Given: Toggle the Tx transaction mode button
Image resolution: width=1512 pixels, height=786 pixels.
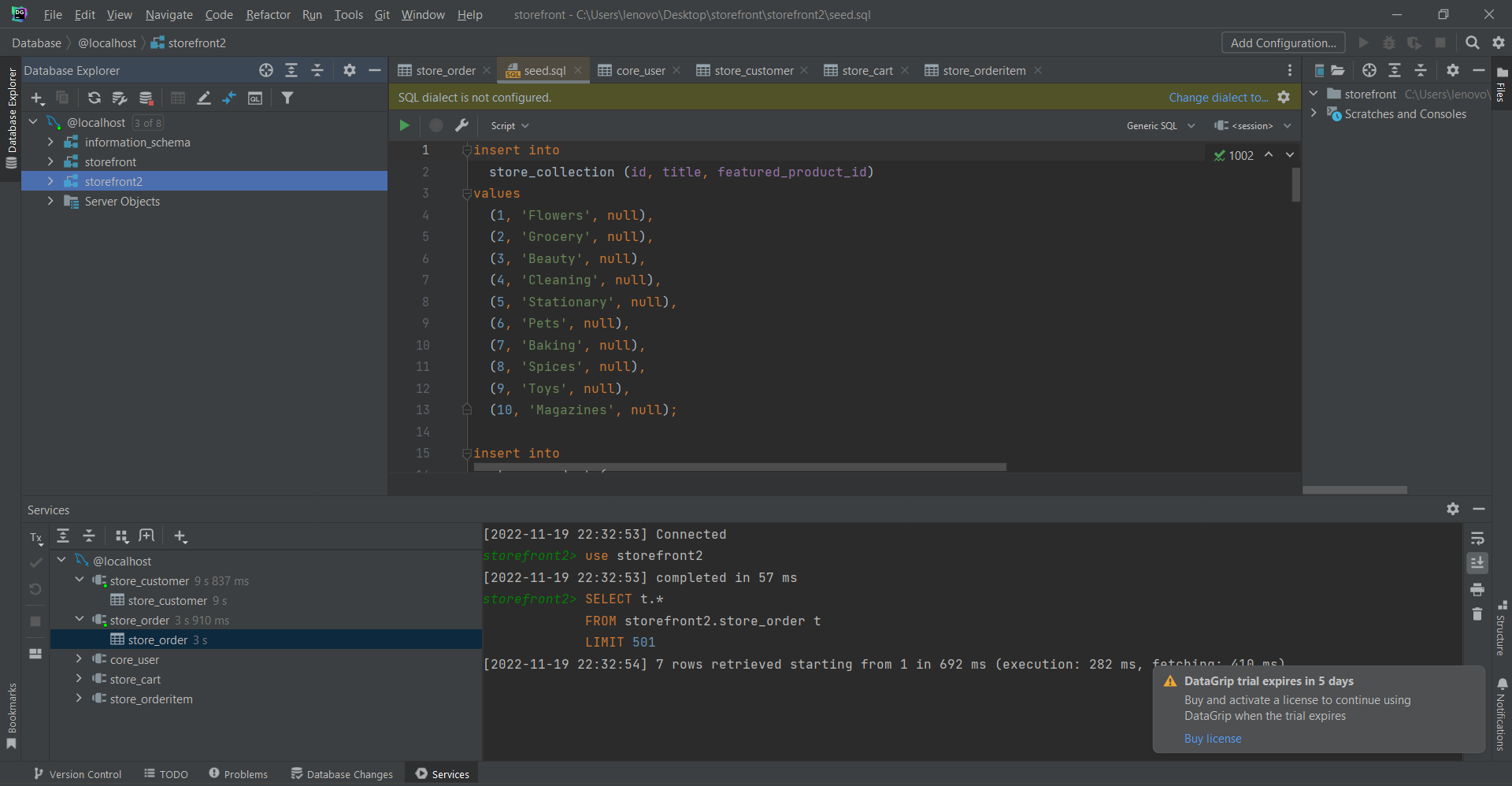Looking at the screenshot, I should (x=36, y=538).
